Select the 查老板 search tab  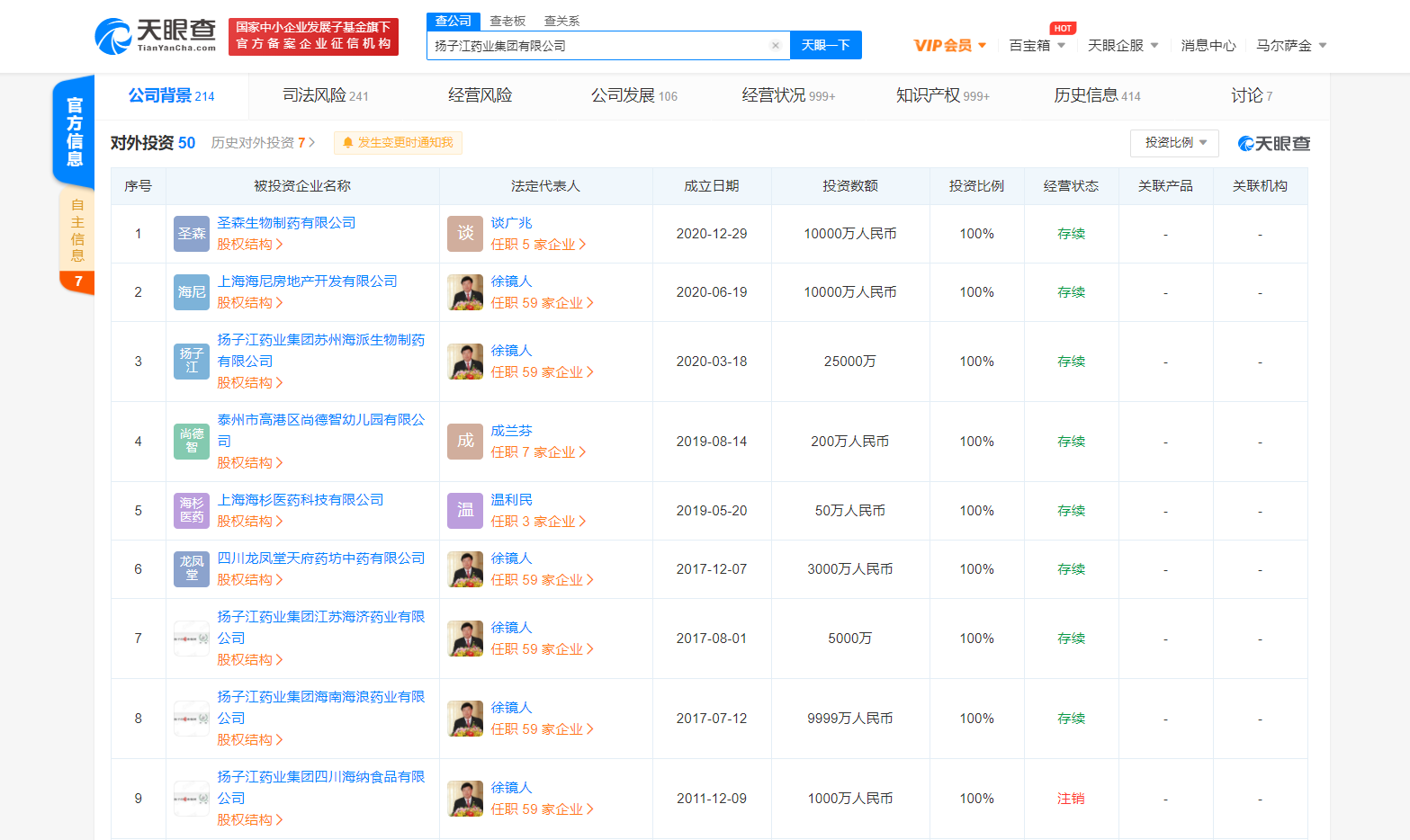tap(507, 21)
